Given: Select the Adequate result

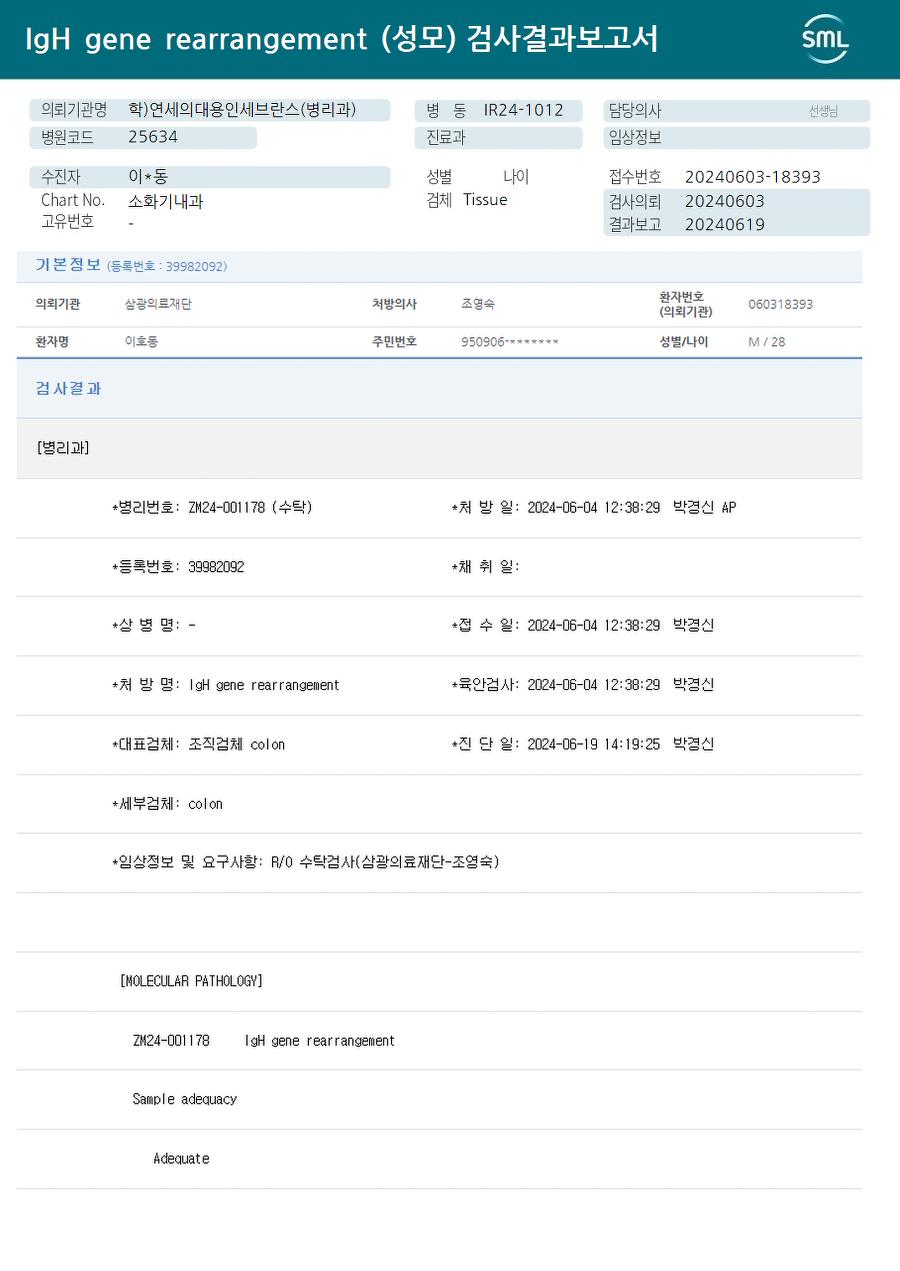Looking at the screenshot, I should click(181, 1158).
